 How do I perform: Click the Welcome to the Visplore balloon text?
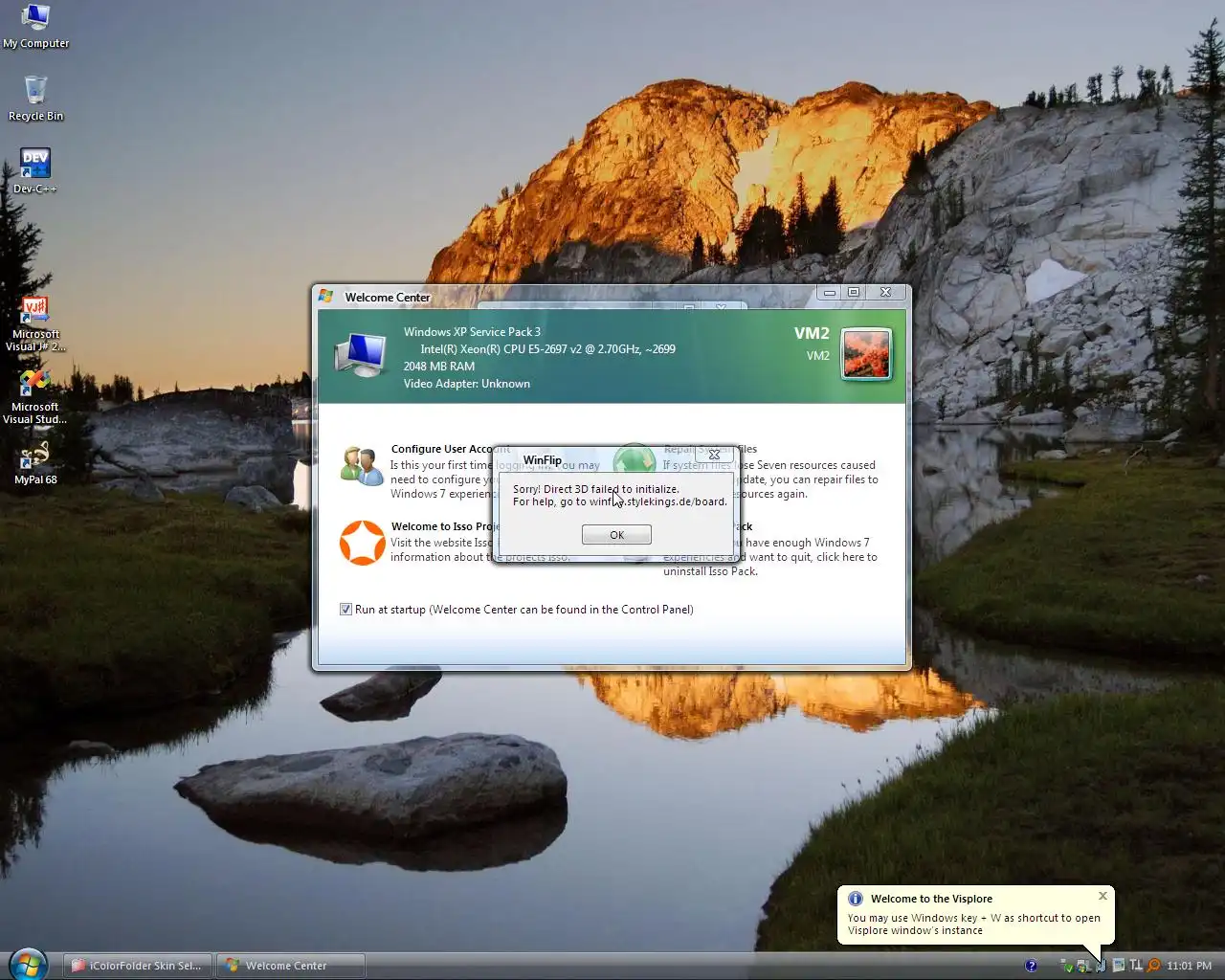(x=931, y=899)
